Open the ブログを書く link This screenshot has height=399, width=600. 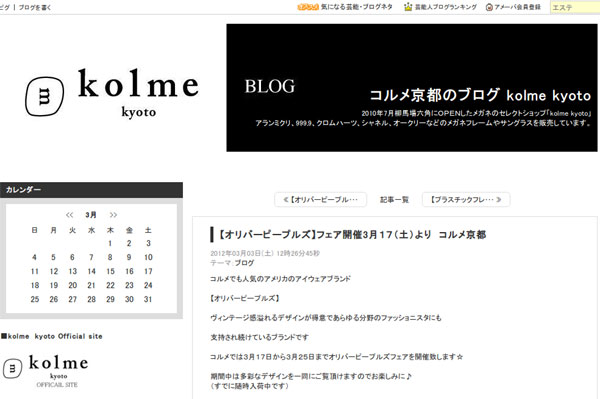tap(35, 7)
